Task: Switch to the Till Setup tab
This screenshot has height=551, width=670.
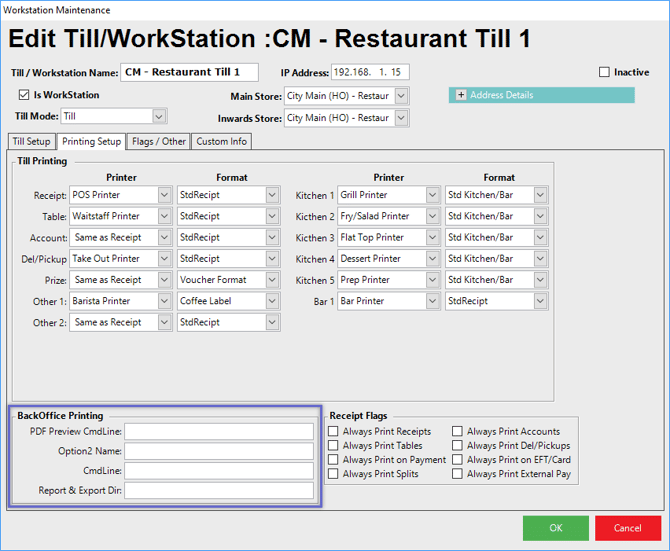Action: pos(31,142)
